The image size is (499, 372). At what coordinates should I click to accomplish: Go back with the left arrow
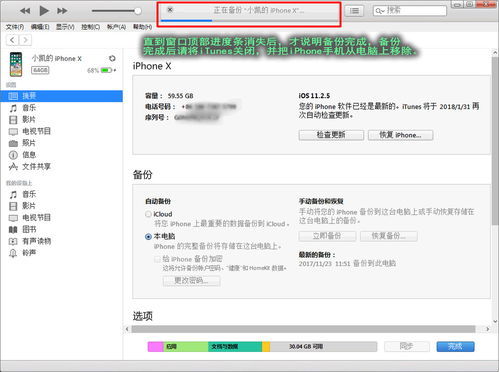(x=12, y=40)
